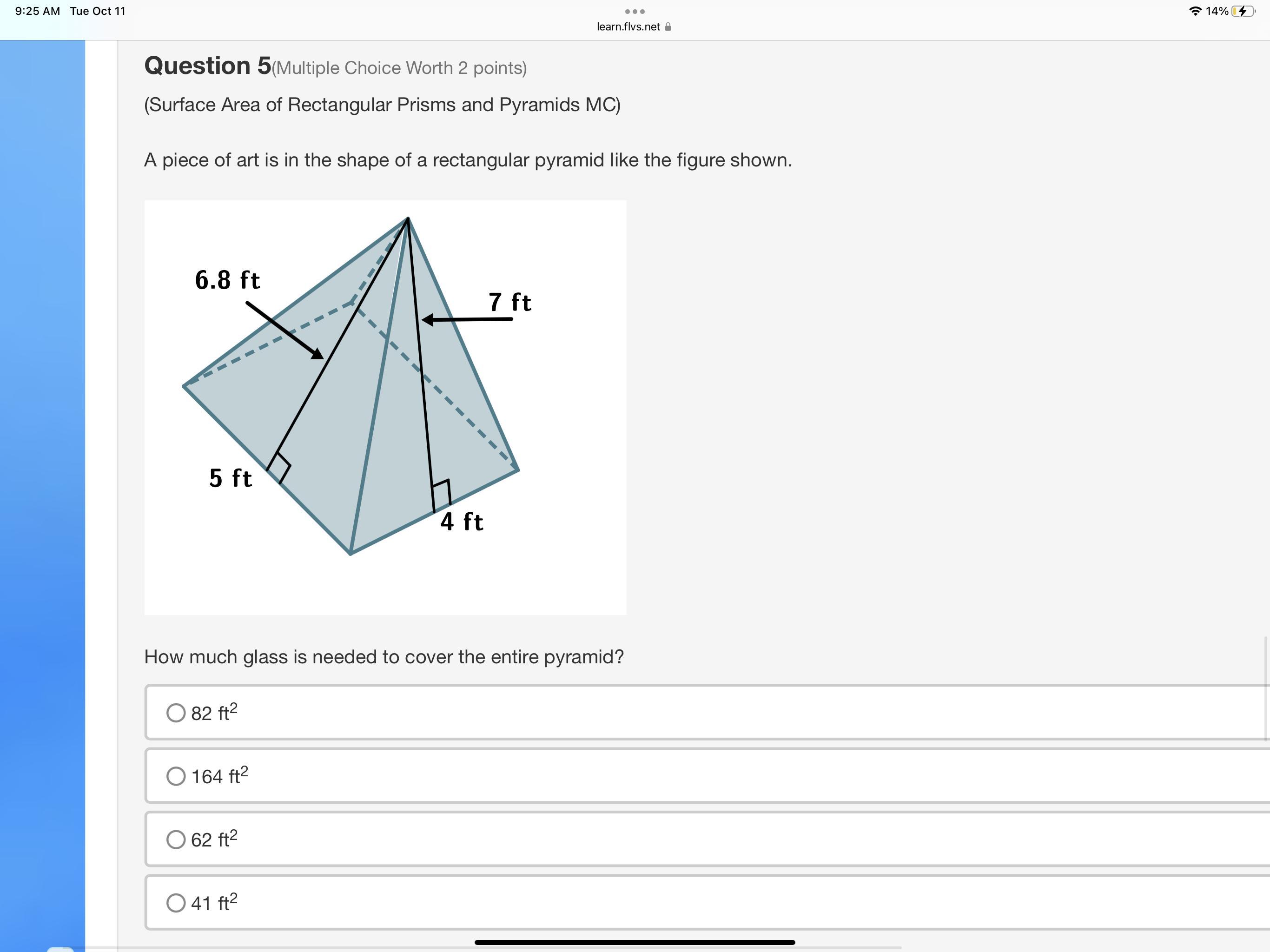The image size is (1270, 952).
Task: Click the Question 5 heading
Action: coord(207,66)
